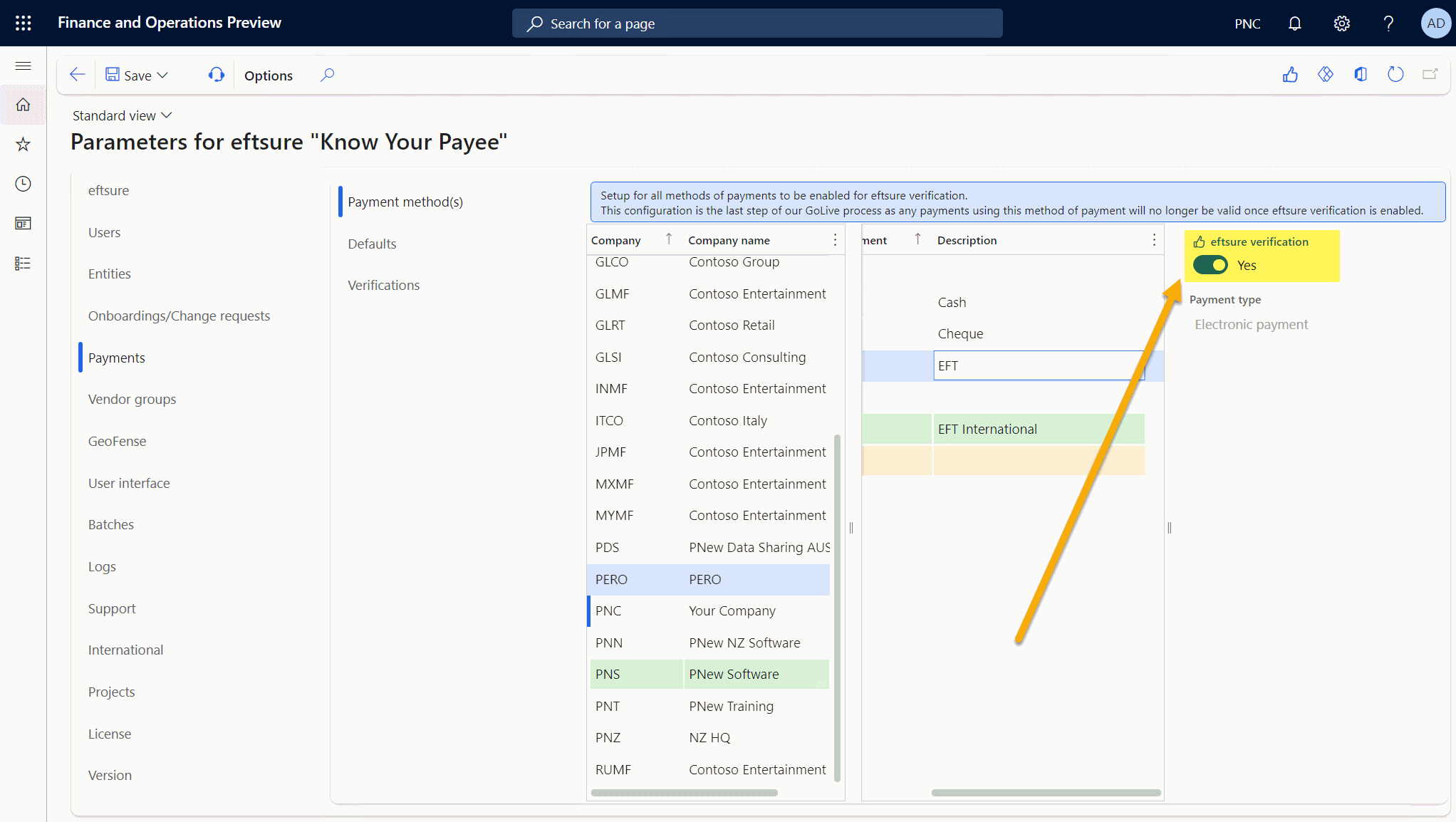Image resolution: width=1456 pixels, height=822 pixels.
Task: Open the app launcher waffle icon
Action: tap(23, 23)
